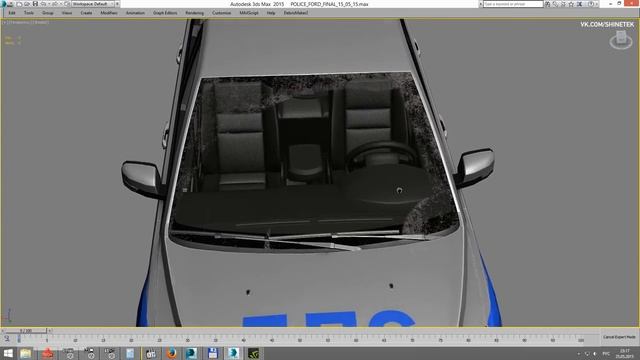Viewport: 640px width, 360px height.
Task: Click the favorites star icon in InfoCenter
Action: (x=571, y=4)
